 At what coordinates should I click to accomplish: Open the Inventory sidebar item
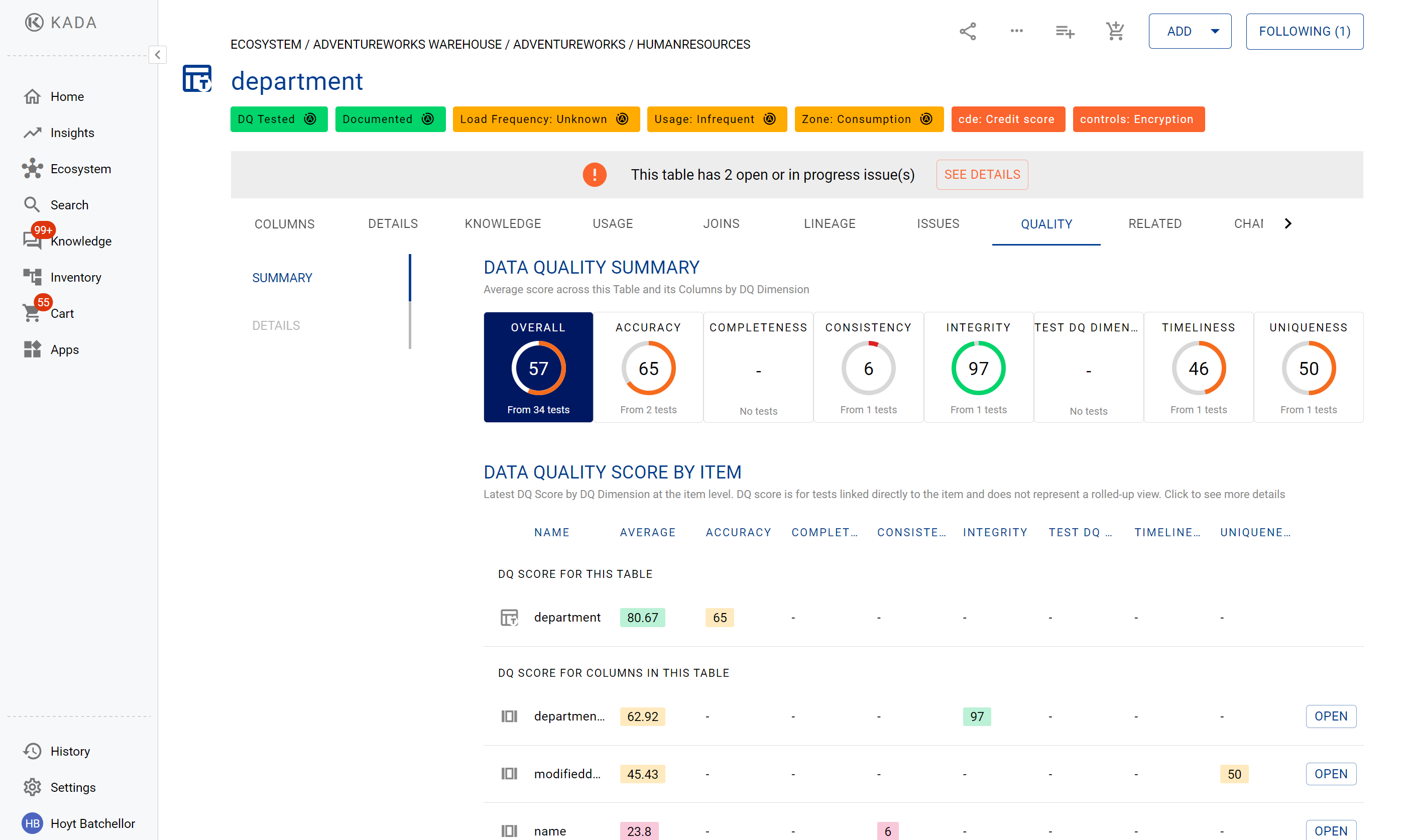pyautogui.click(x=75, y=277)
